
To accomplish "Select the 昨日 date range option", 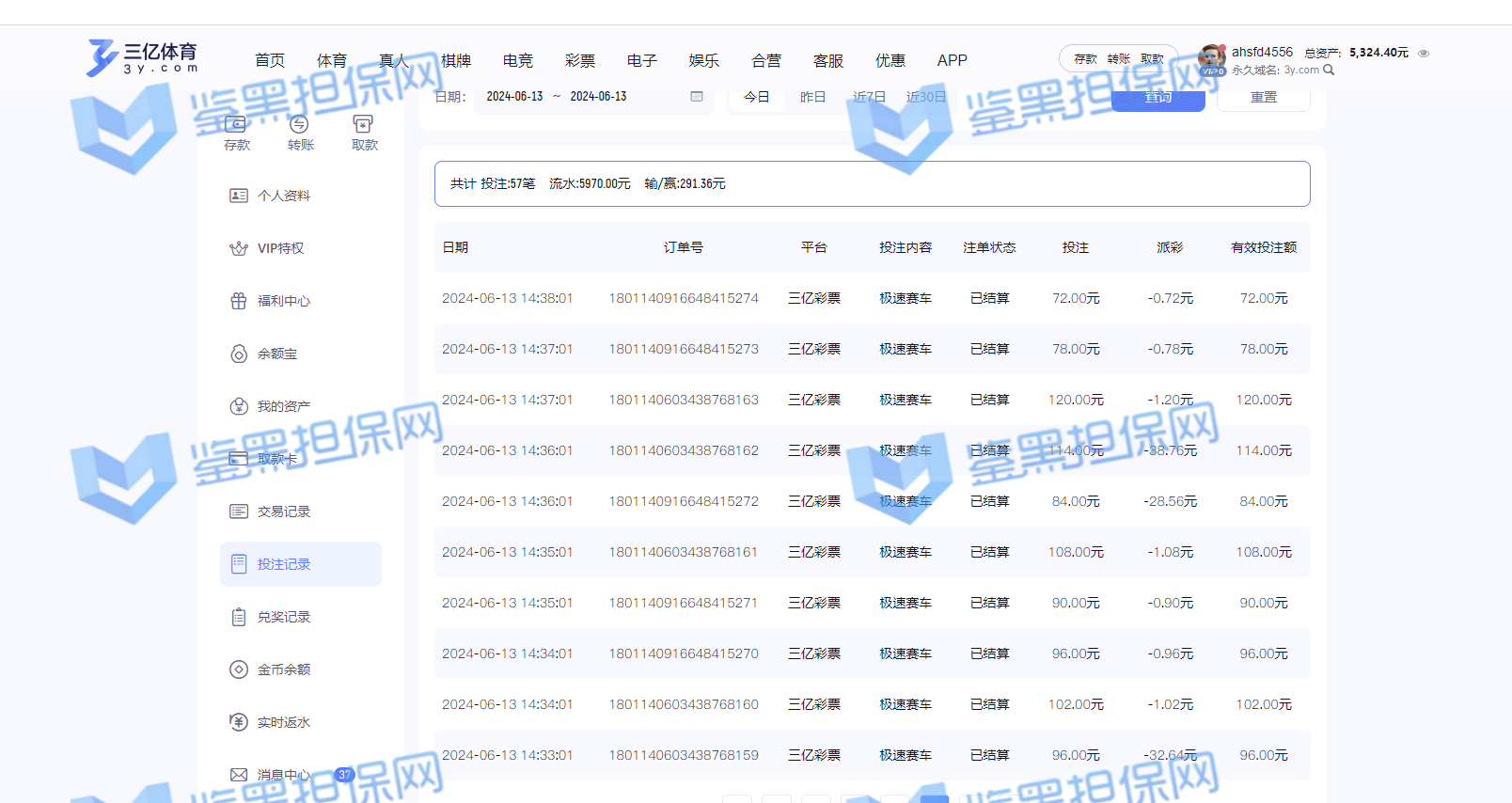I will pos(812,97).
